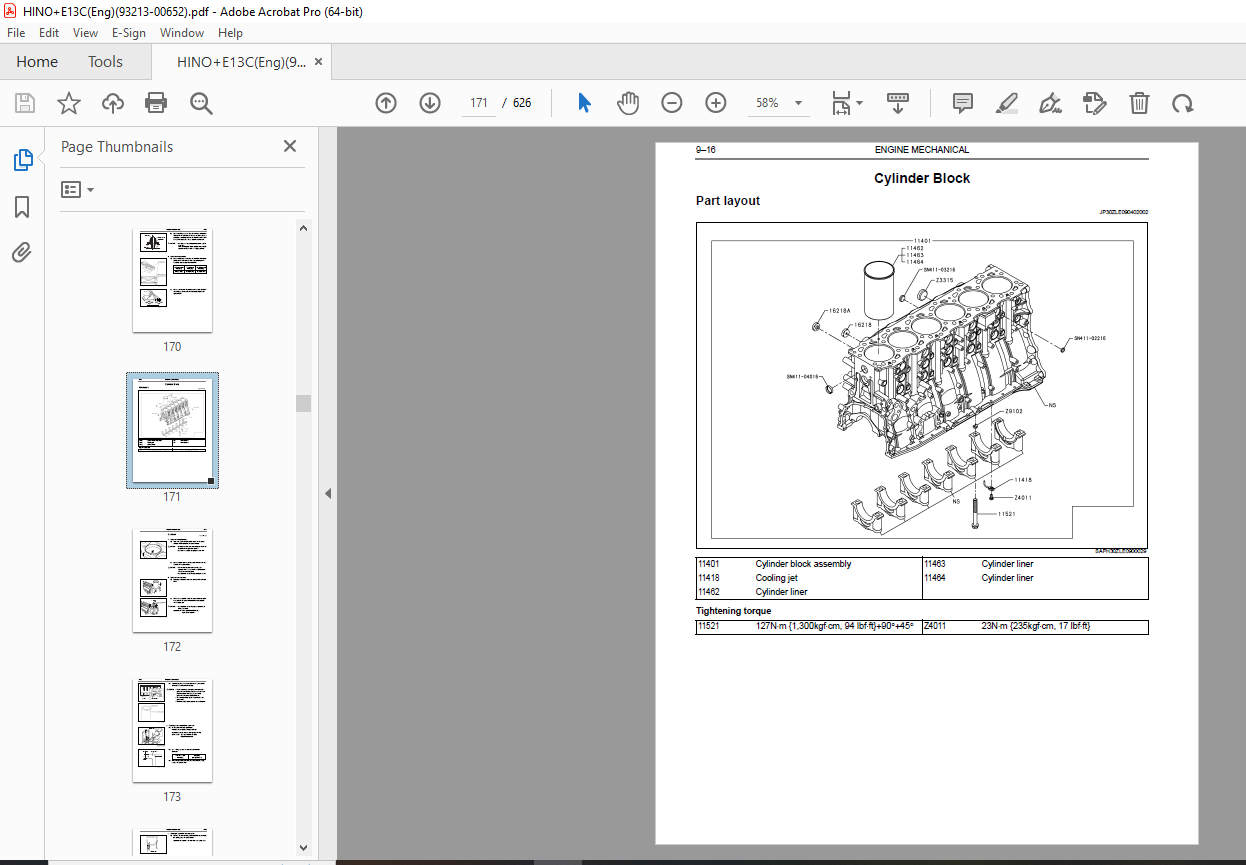Go to the next page arrow
Image resolution: width=1246 pixels, height=865 pixels.
coord(430,103)
